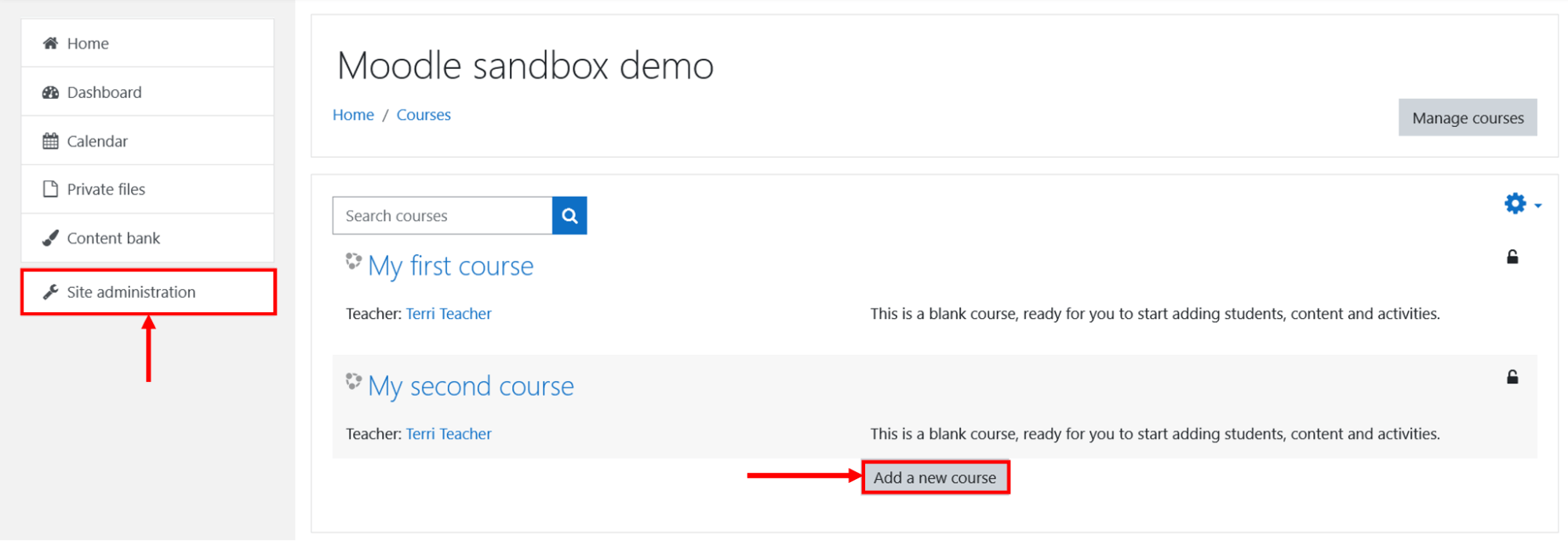Click the Dashboard gauge icon
This screenshot has width=1568, height=541.
pyautogui.click(x=50, y=93)
